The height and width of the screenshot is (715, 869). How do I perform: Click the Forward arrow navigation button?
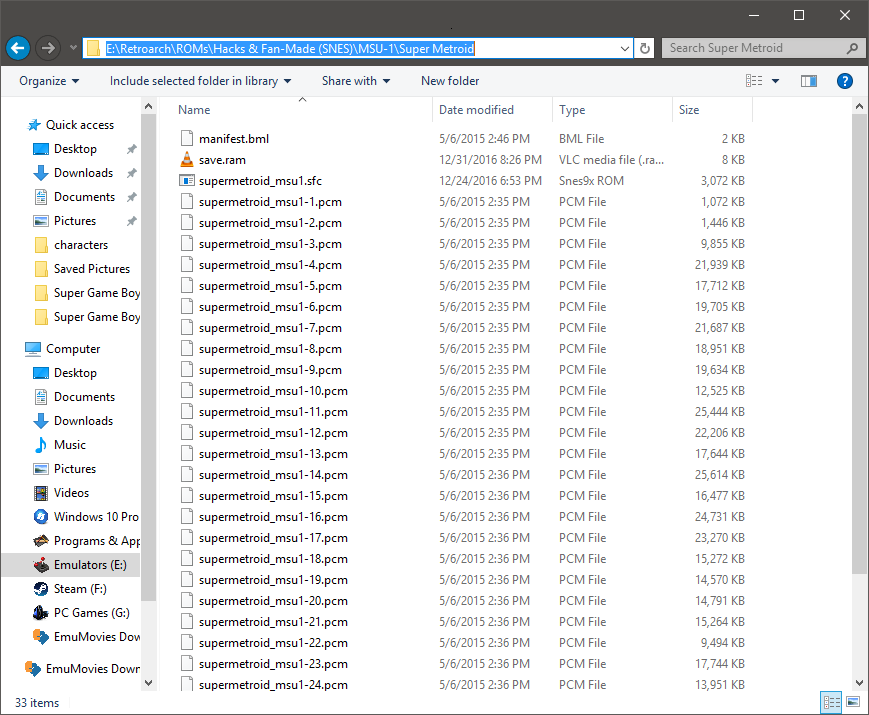click(48, 48)
